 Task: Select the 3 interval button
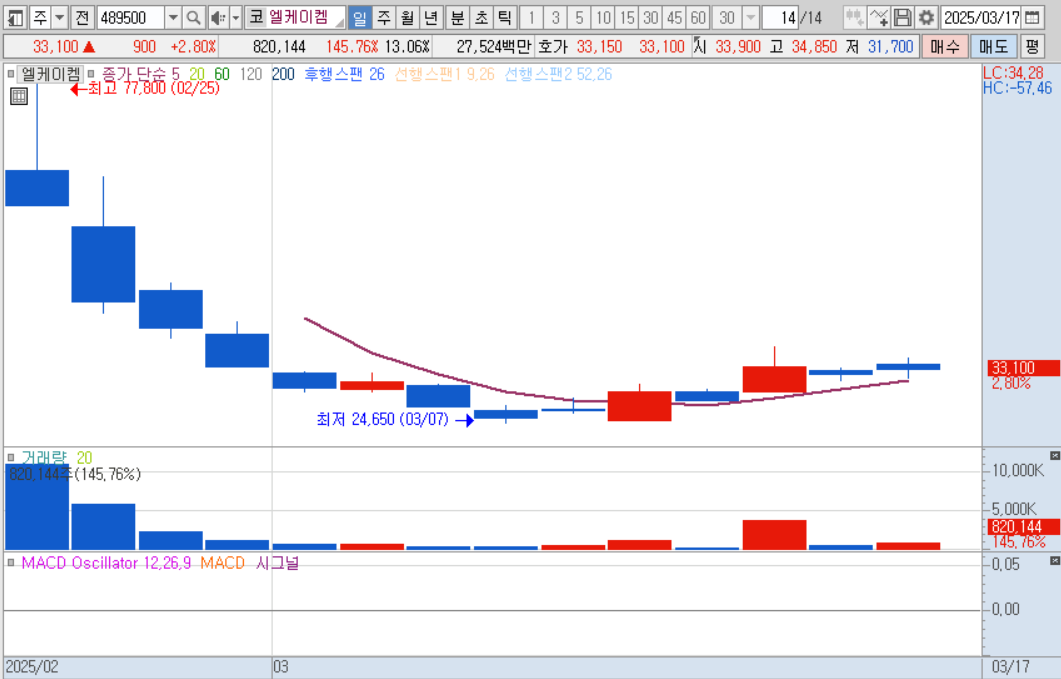point(556,18)
